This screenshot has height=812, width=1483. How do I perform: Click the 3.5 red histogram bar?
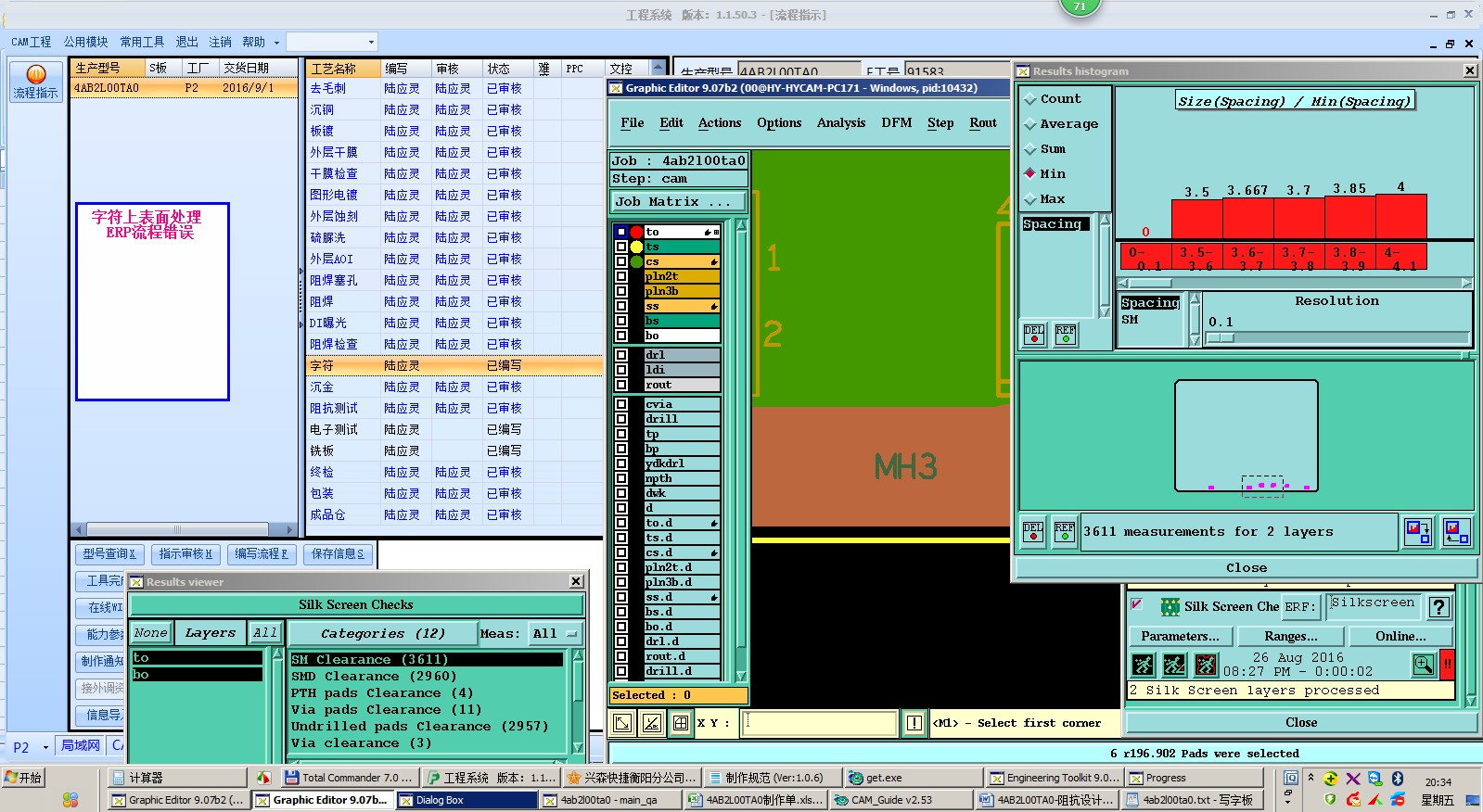(x=1196, y=220)
